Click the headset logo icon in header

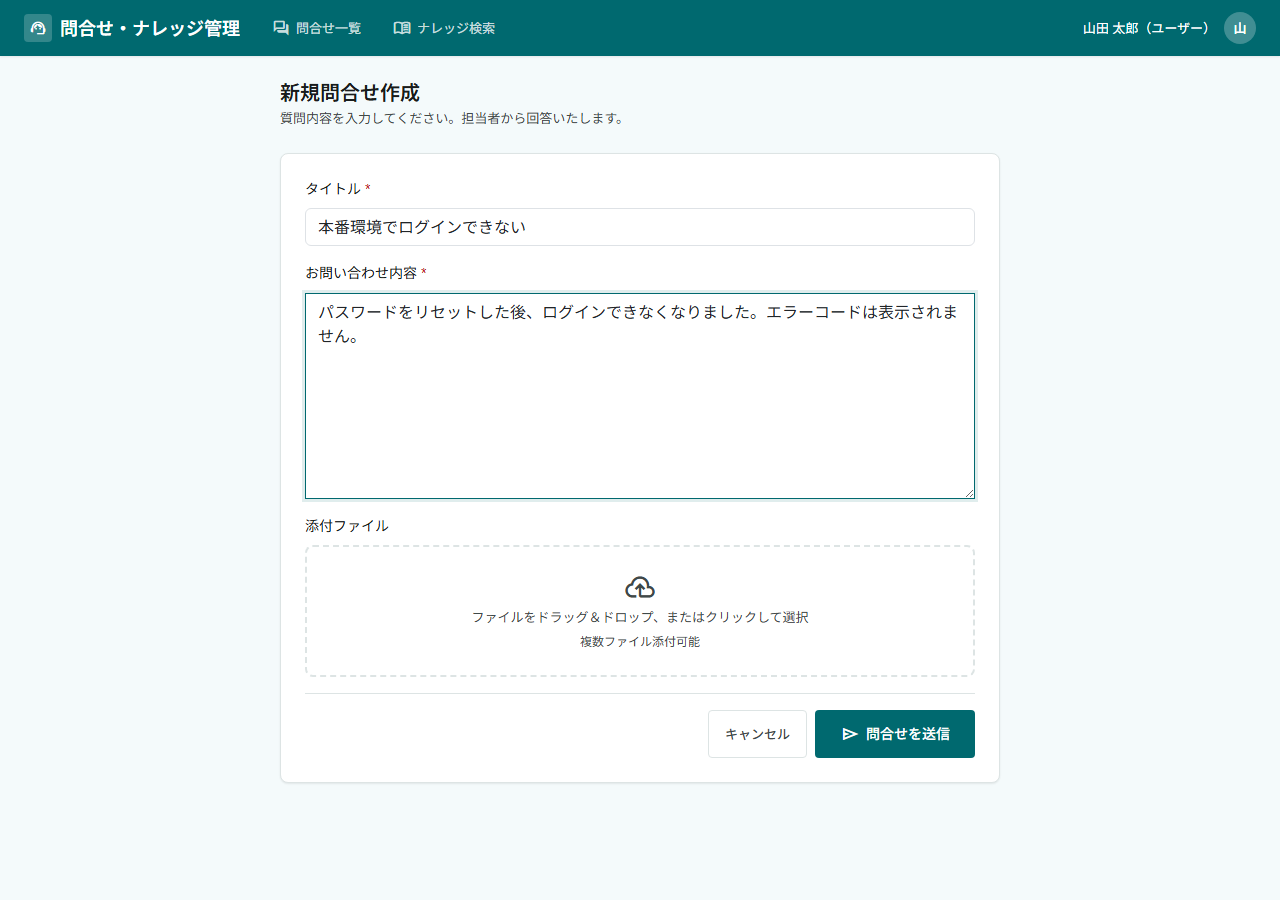(x=38, y=28)
